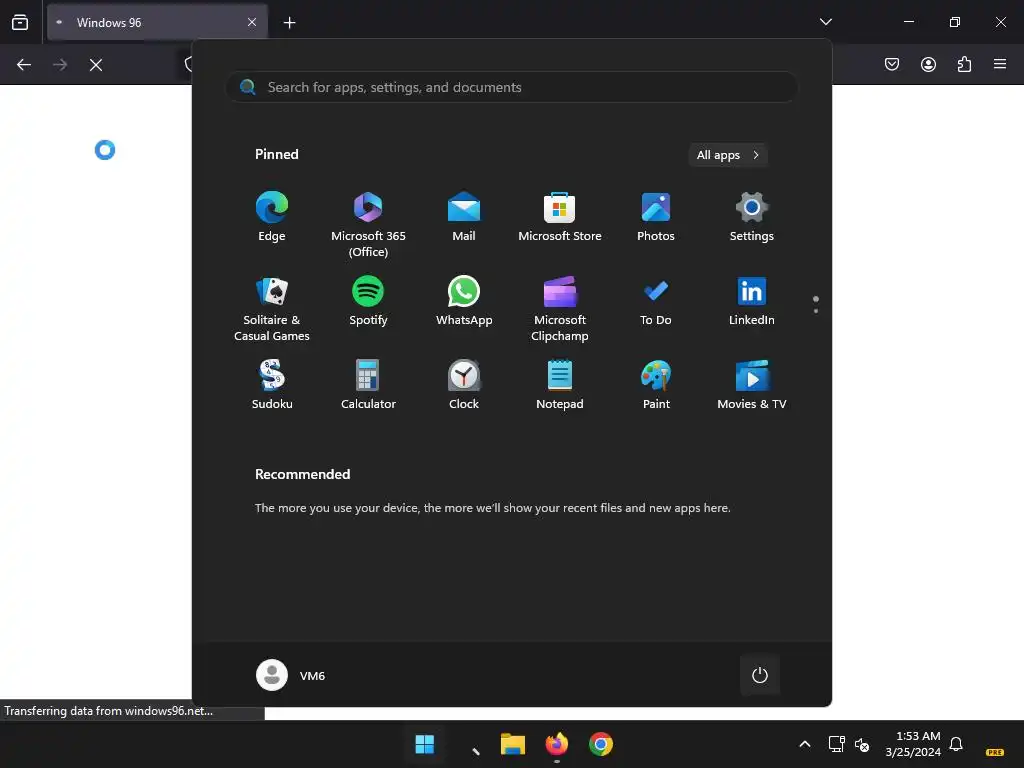Switch to Firefox on the taskbar
The image size is (1024, 768).
[x=556, y=744]
